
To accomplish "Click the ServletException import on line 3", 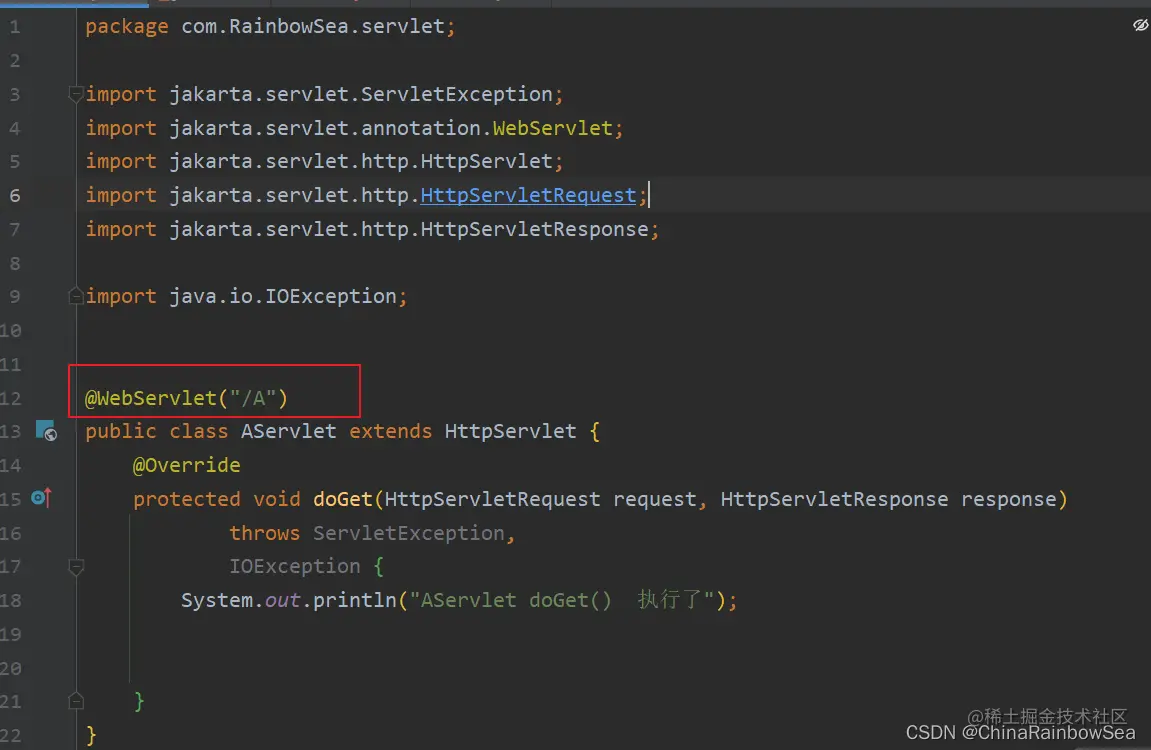I will [x=457, y=94].
